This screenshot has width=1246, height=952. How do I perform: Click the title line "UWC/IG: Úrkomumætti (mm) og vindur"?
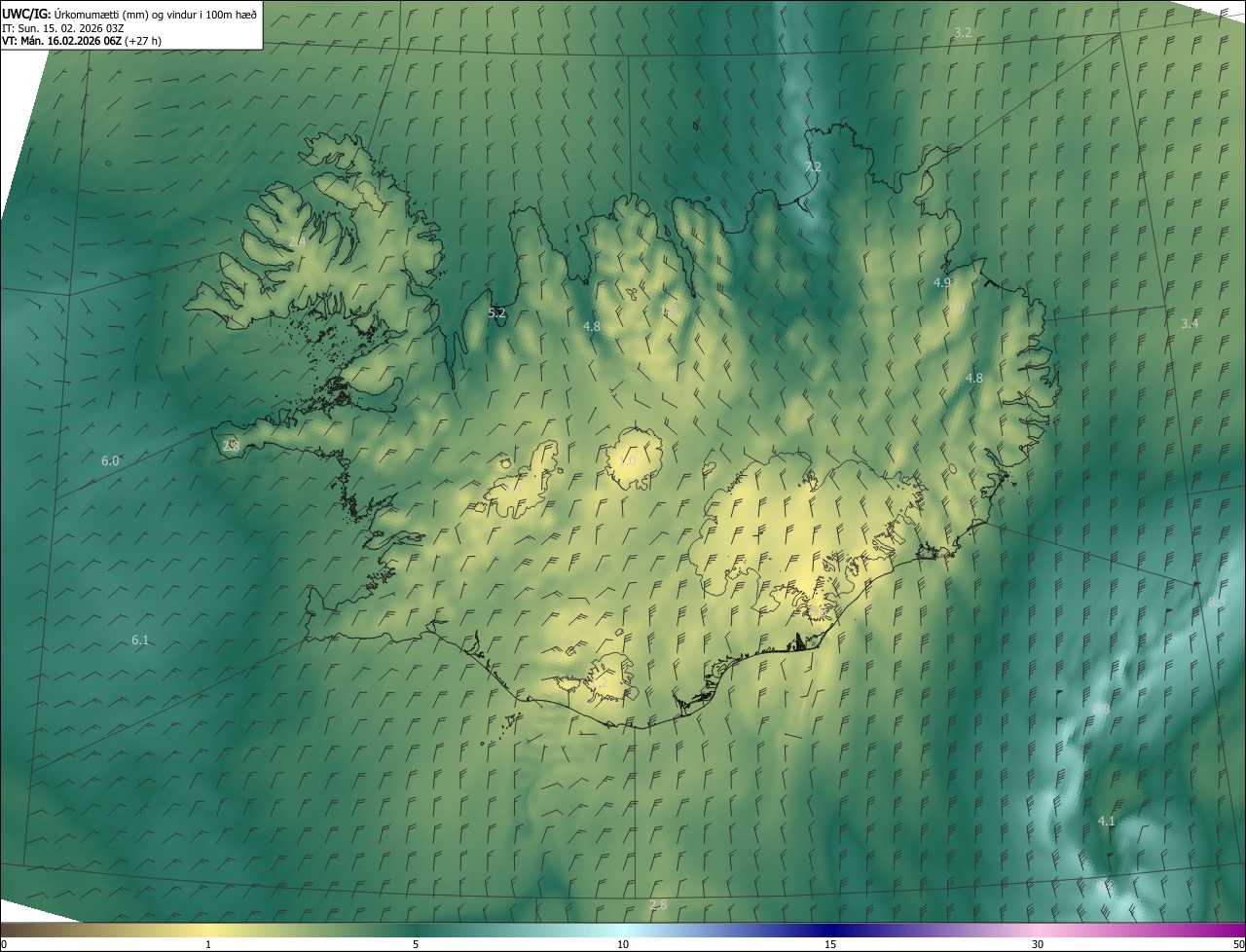pos(129,13)
